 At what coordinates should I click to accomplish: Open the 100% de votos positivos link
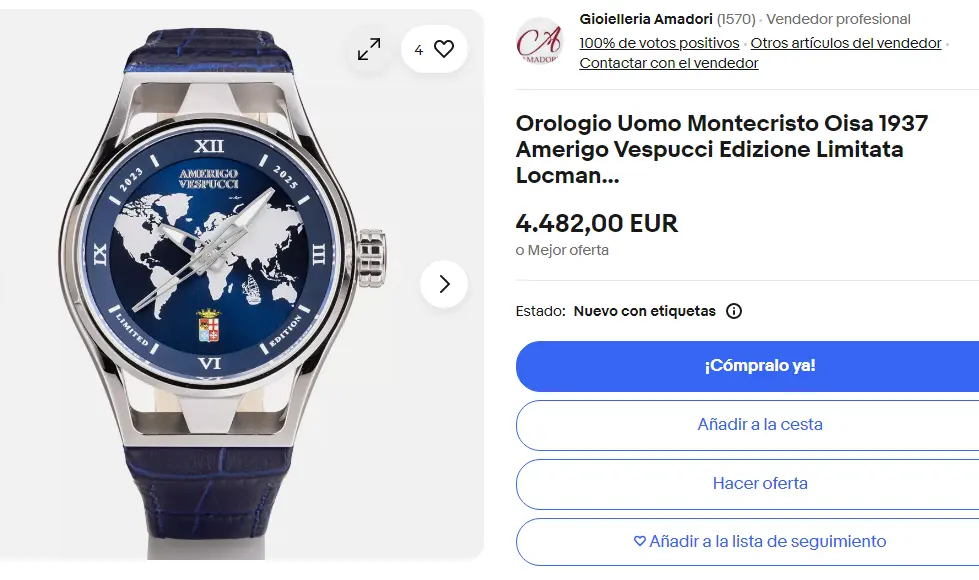click(659, 43)
